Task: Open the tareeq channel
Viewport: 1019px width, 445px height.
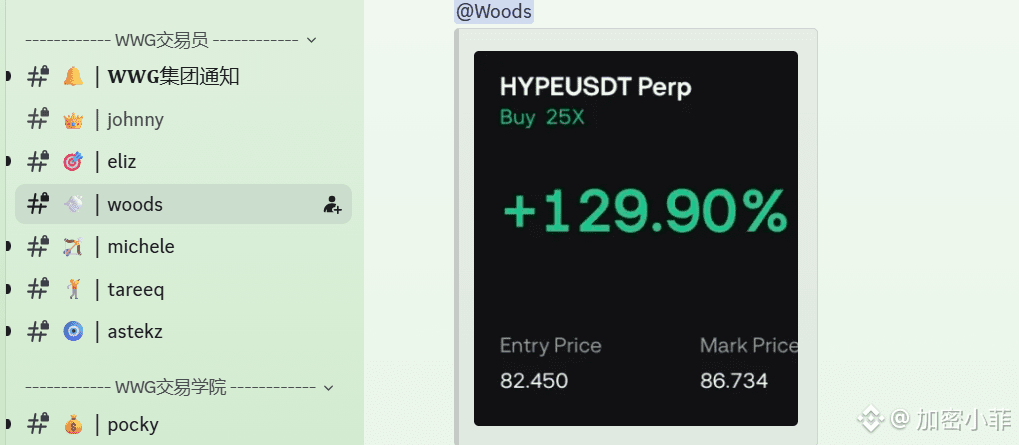Action: pyautogui.click(x=183, y=289)
